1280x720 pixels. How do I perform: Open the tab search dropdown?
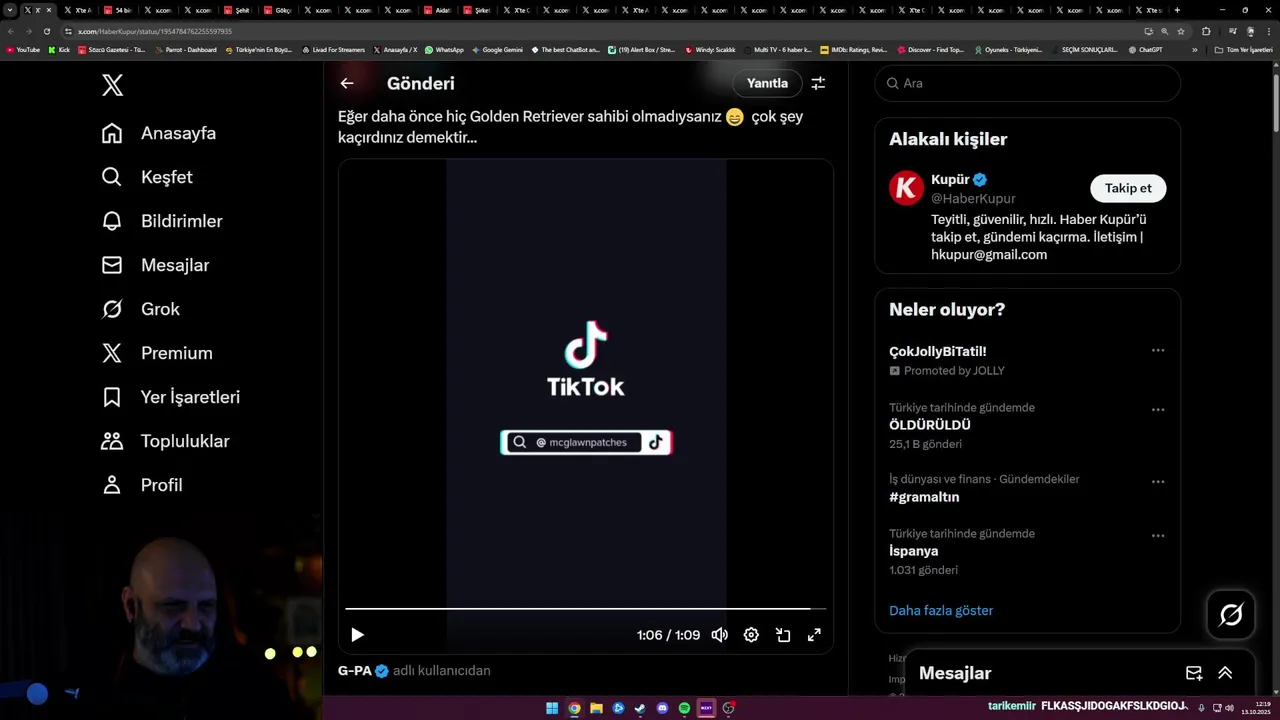pyautogui.click(x=10, y=10)
